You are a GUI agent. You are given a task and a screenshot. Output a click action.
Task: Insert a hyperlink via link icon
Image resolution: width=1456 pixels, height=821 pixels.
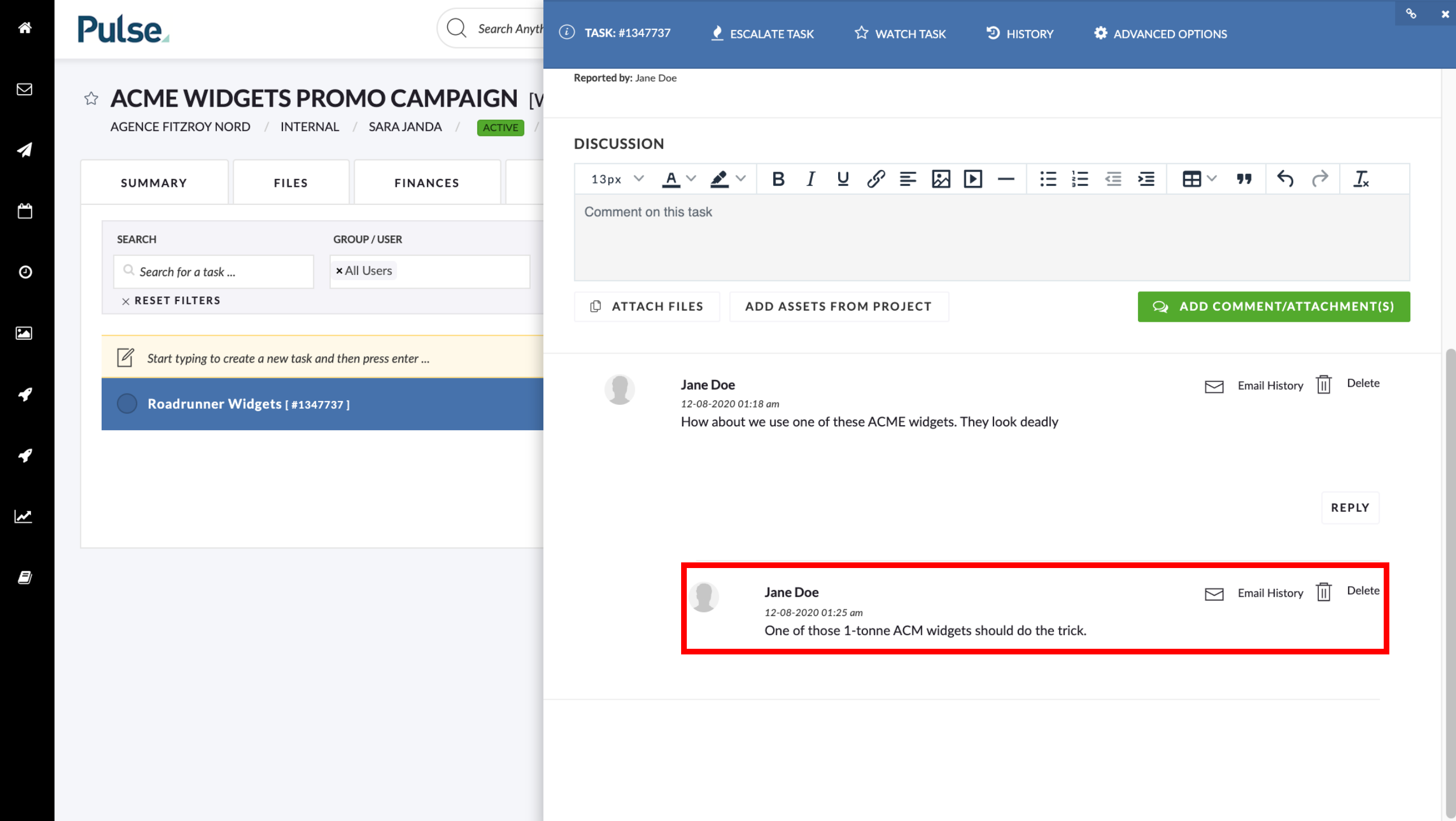(875, 179)
